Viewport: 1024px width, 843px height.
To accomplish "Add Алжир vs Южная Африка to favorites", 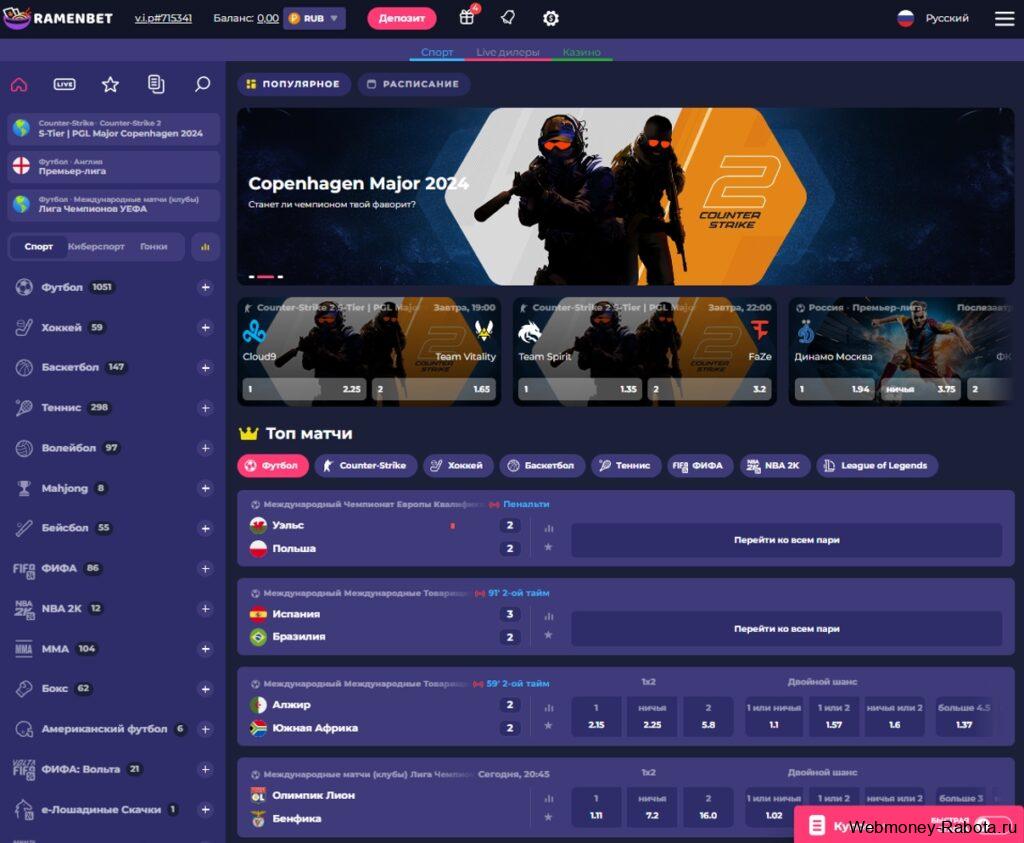I will 549,725.
